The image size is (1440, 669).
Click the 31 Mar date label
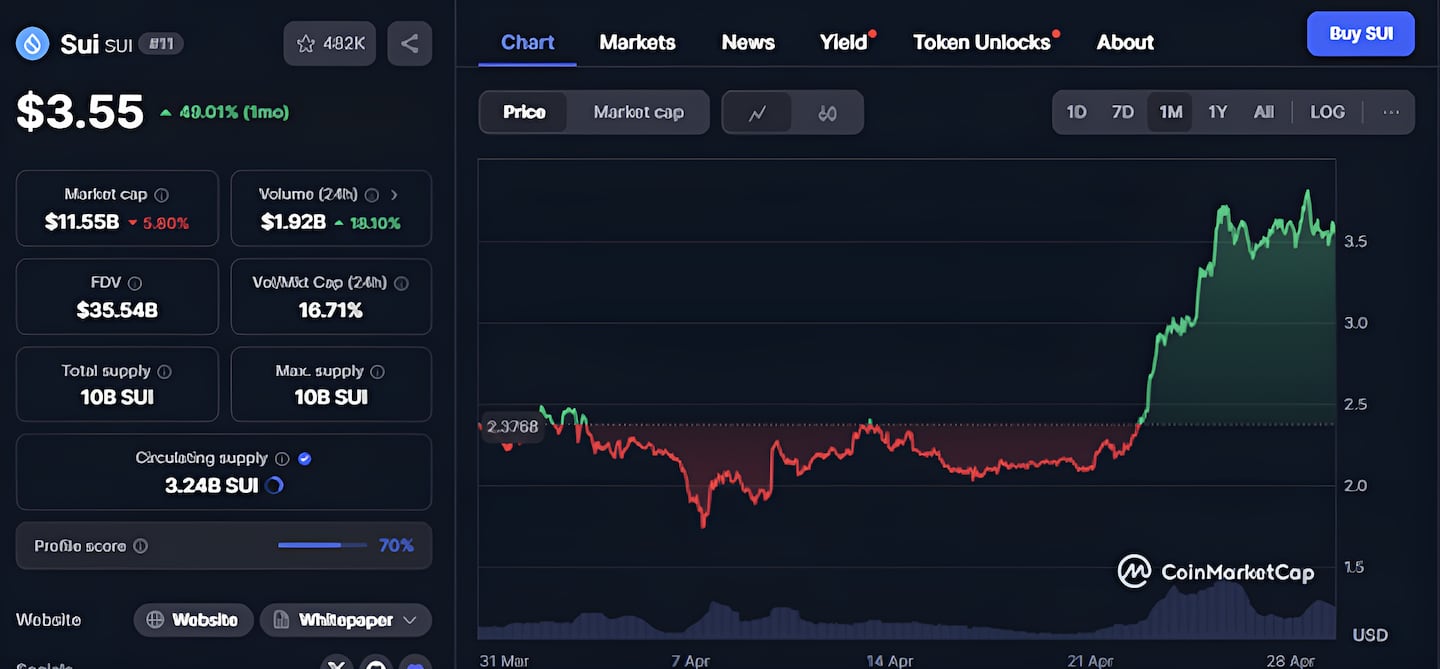[x=504, y=660]
